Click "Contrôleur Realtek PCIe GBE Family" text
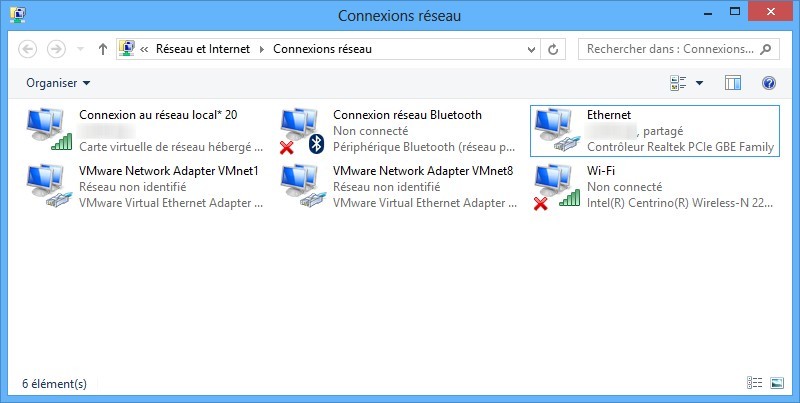The image size is (800, 403). pos(680,147)
